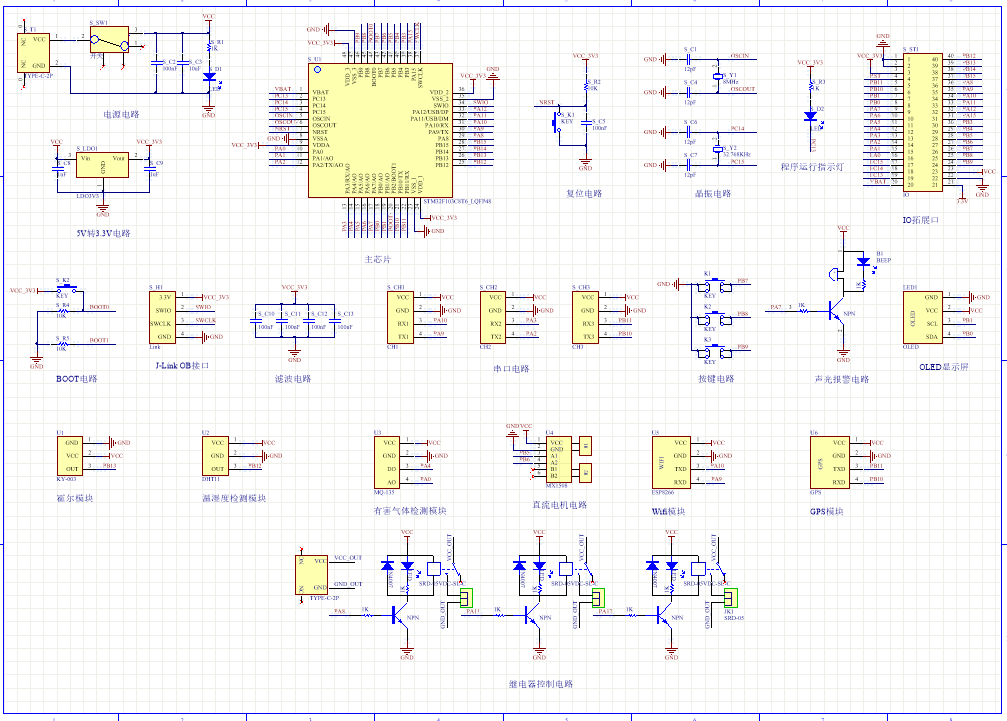Click the S_K1 reset key switch
This screenshot has height=721, width=1007.
coord(557,122)
